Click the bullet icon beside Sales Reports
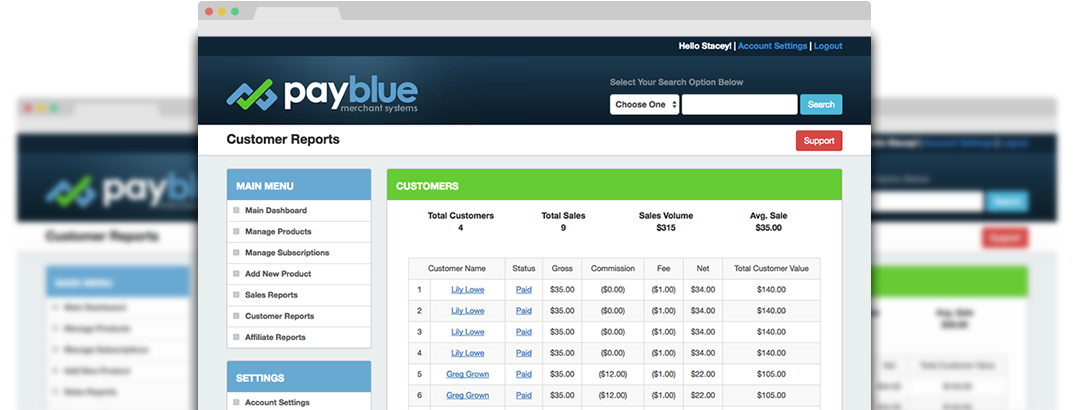Viewport: 1075px width, 410px height. [237, 296]
